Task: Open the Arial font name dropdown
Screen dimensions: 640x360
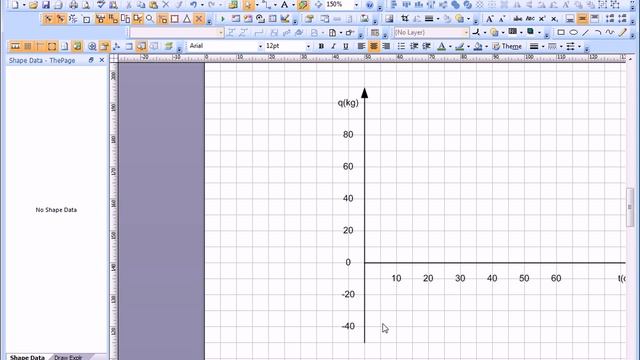Action: (260, 46)
